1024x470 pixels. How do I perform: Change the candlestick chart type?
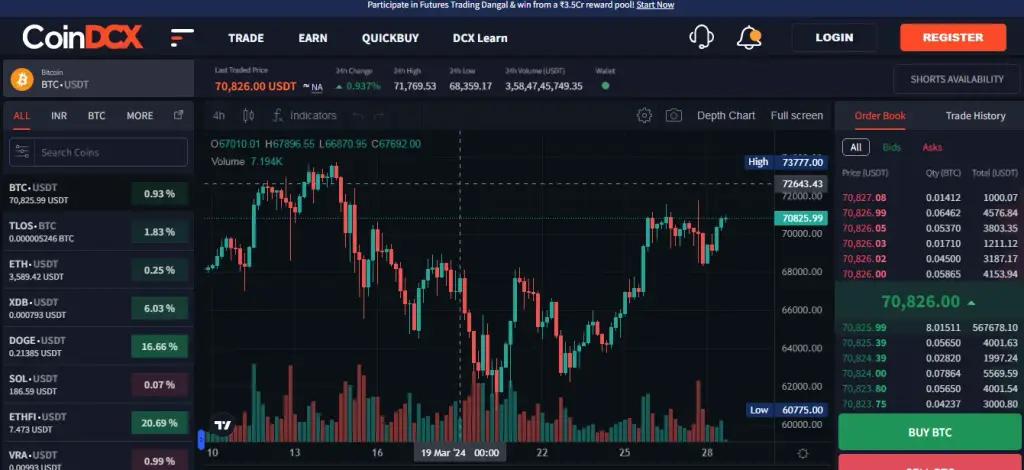[x=248, y=116]
